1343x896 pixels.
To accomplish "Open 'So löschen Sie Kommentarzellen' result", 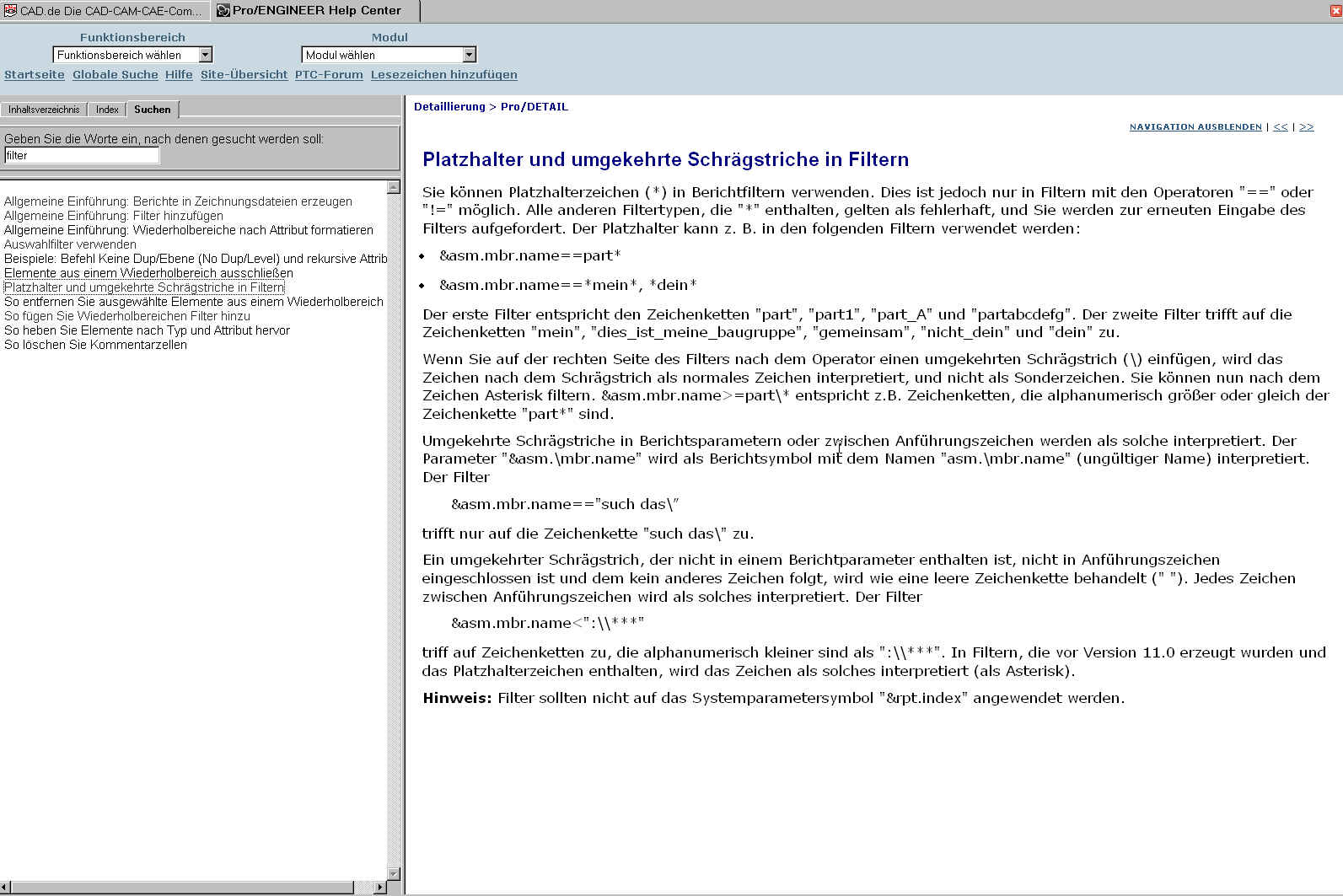I will 95,345.
